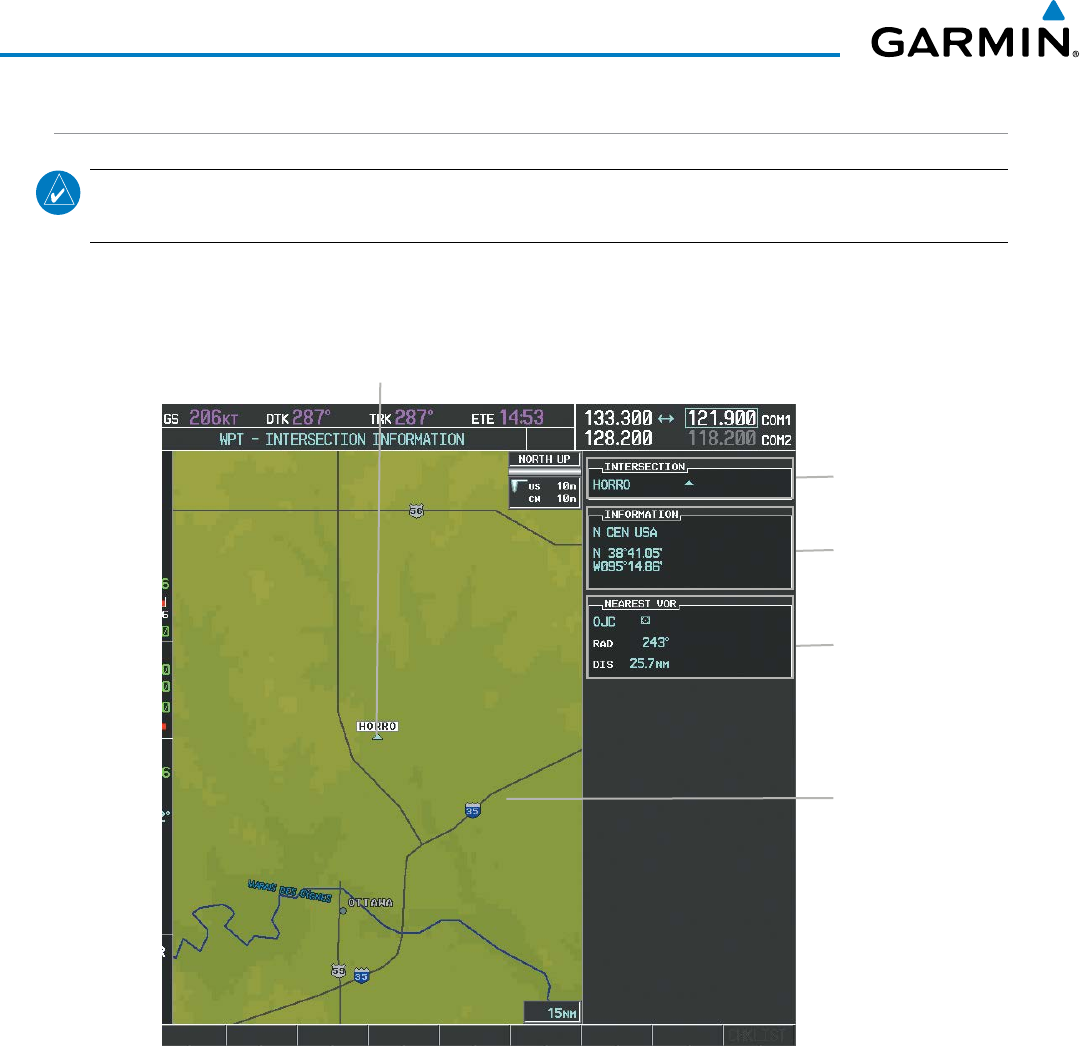Click the HORRO label on the map
This screenshot has height=1046, width=1080.
pos(377,726)
